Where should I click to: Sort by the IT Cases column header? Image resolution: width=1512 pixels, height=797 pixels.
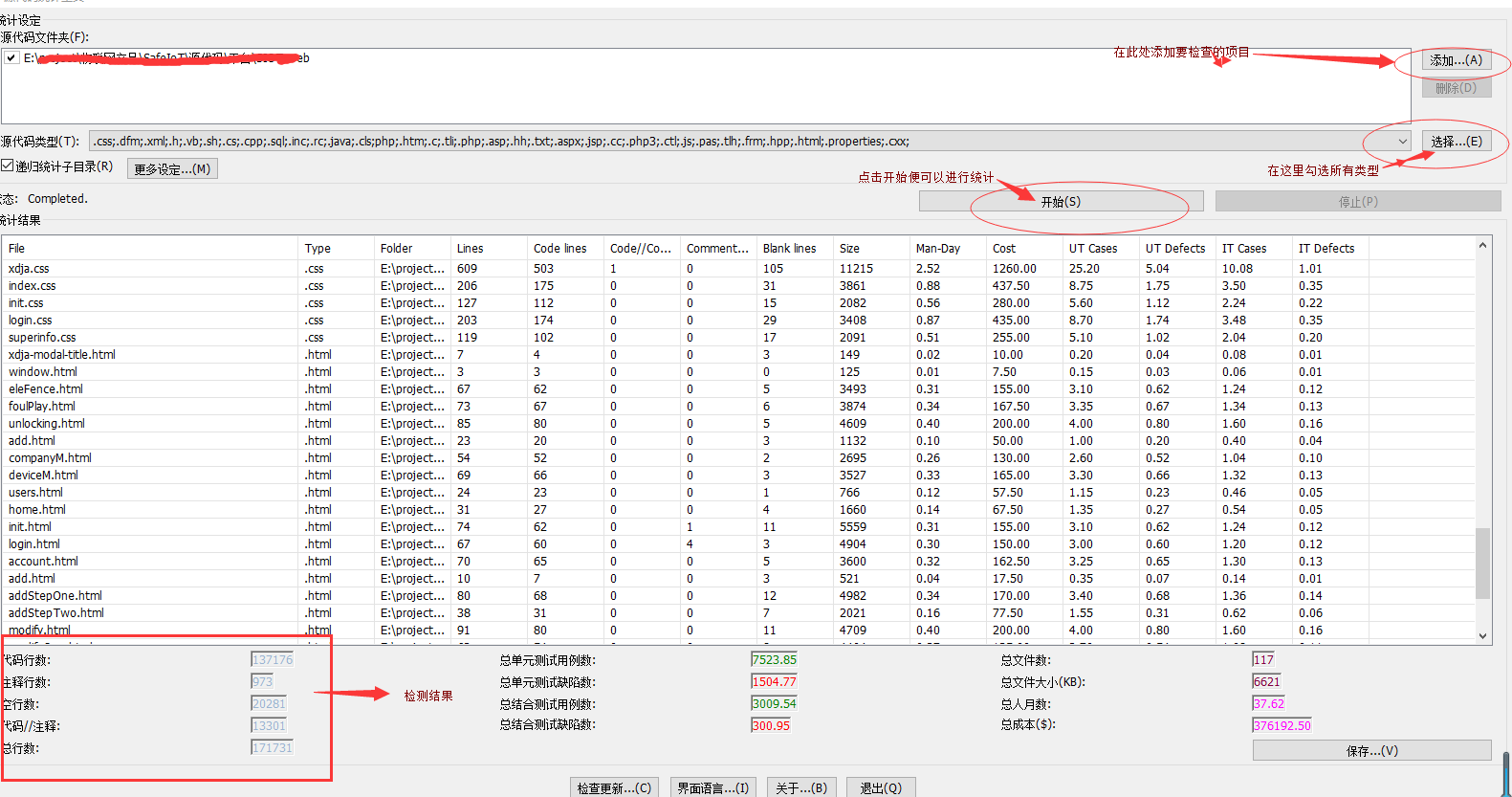[1254, 248]
